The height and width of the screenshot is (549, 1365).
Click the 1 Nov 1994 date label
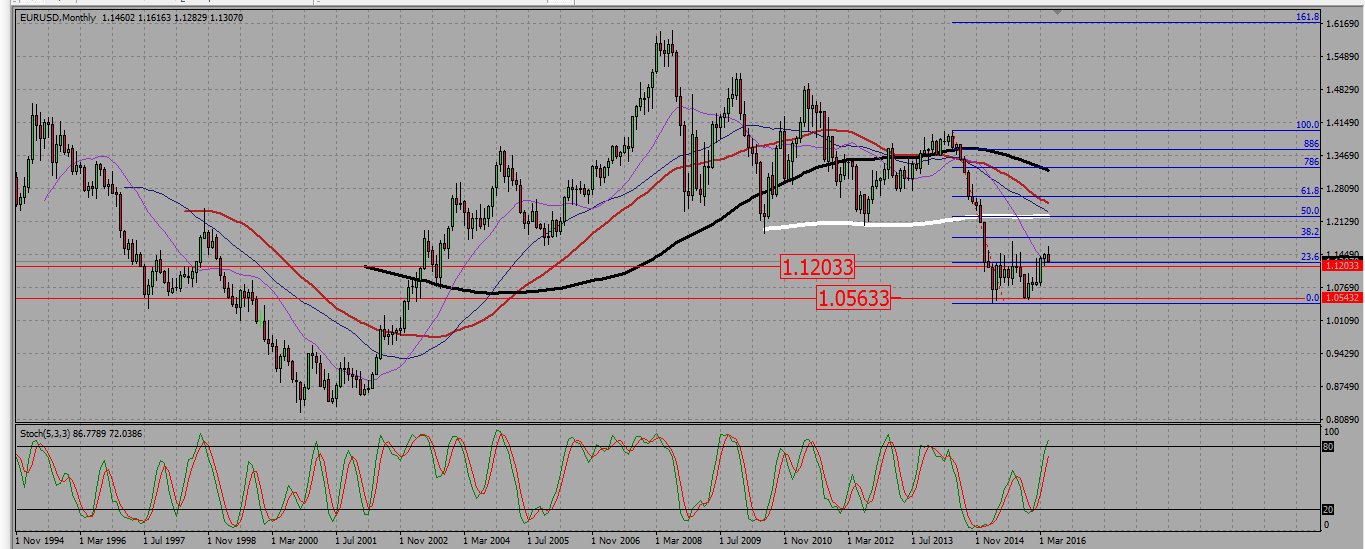[x=41, y=540]
